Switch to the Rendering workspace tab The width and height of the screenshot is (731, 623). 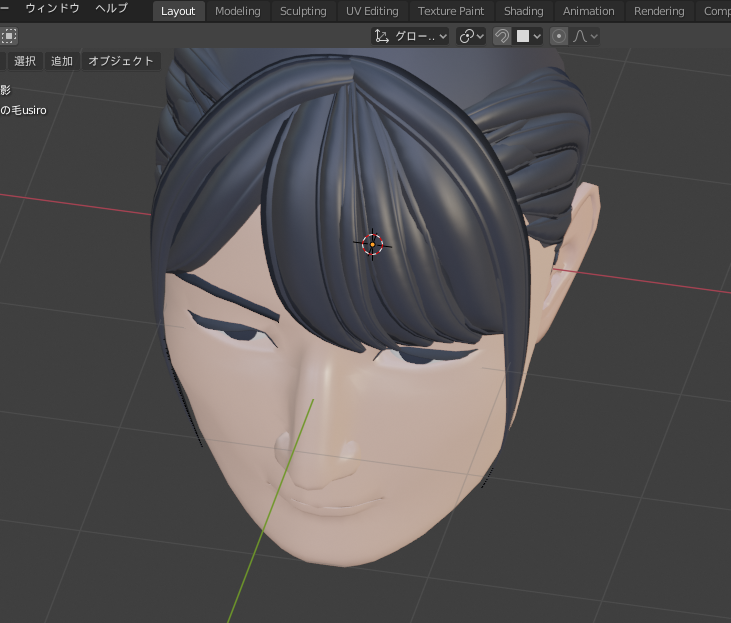(x=659, y=11)
